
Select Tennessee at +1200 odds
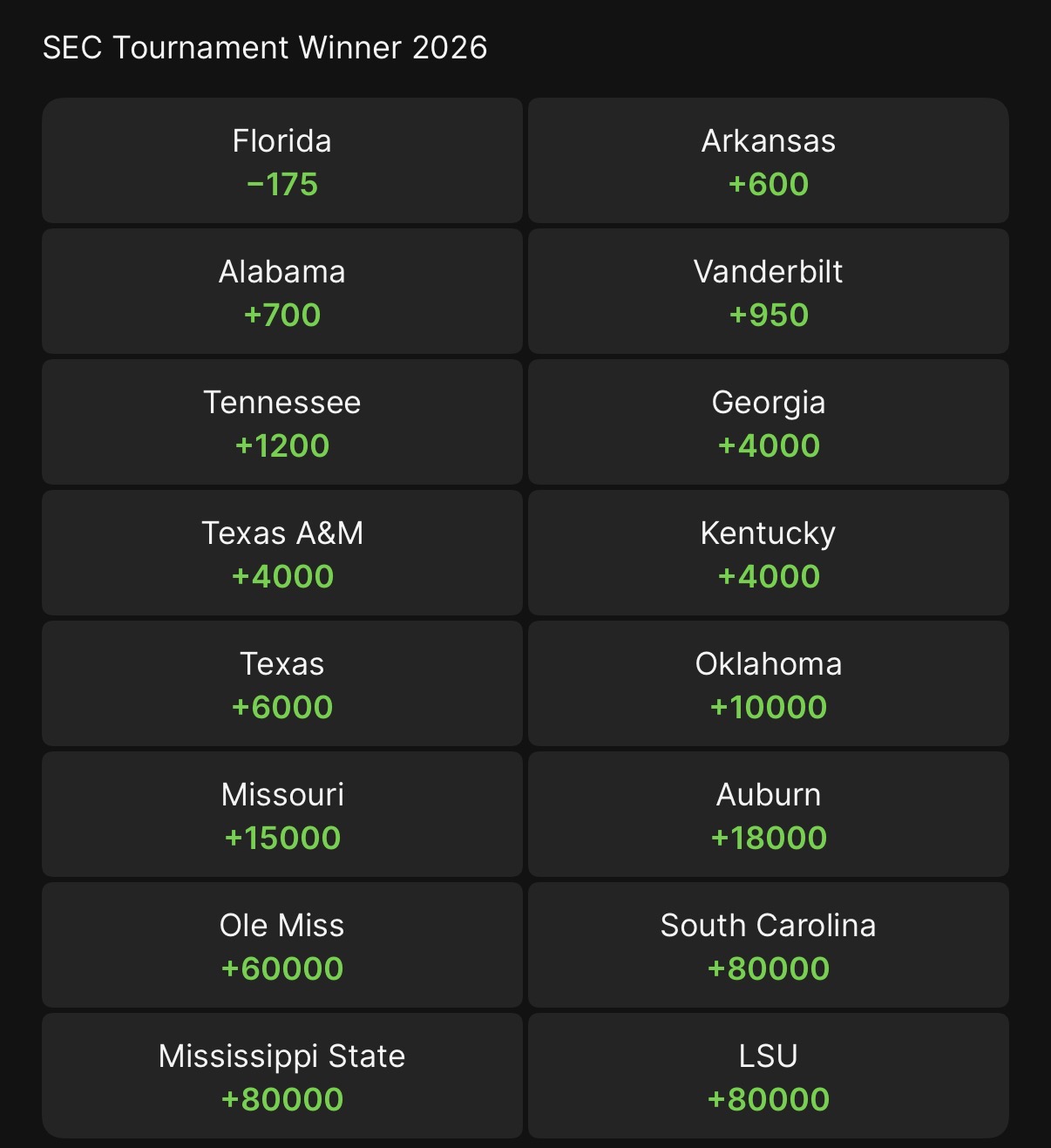pyautogui.click(x=281, y=423)
